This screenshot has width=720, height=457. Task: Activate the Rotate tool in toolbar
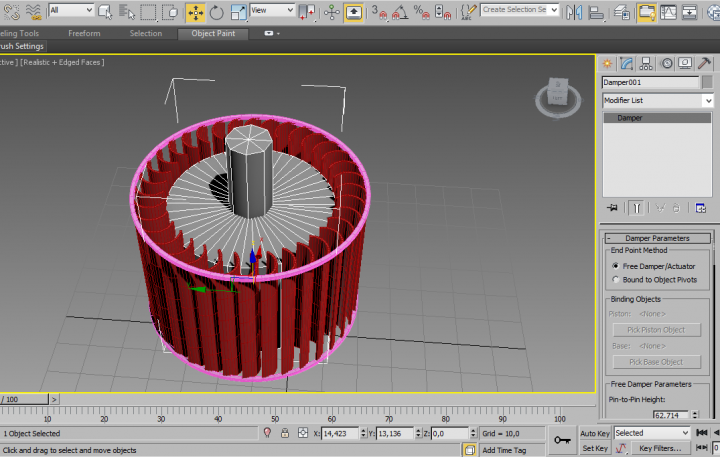pyautogui.click(x=216, y=11)
